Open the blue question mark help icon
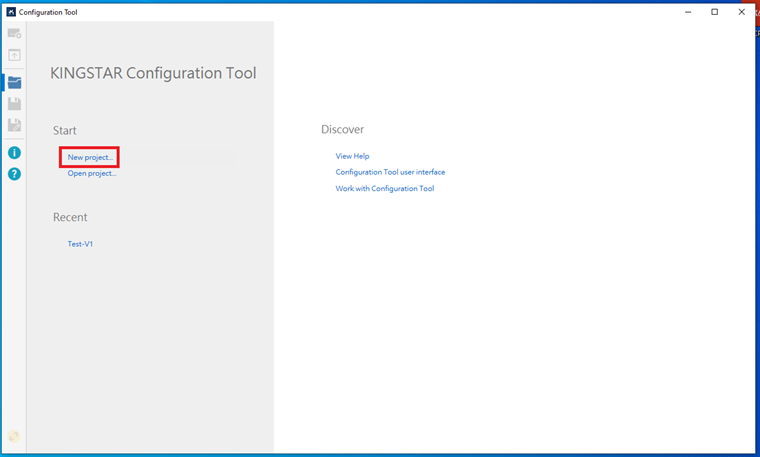 coord(14,174)
